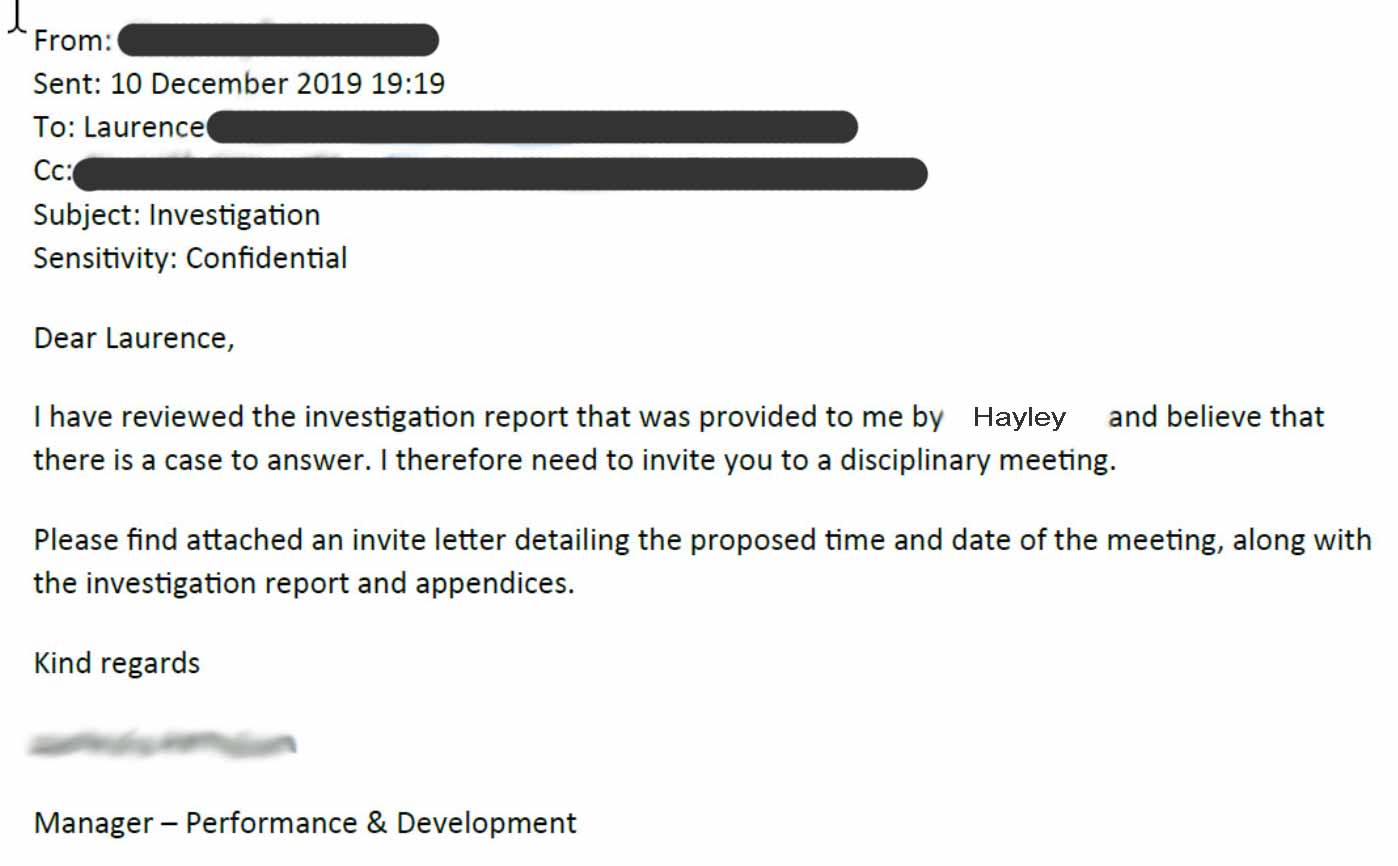Click the subject text Investigation

[234, 215]
